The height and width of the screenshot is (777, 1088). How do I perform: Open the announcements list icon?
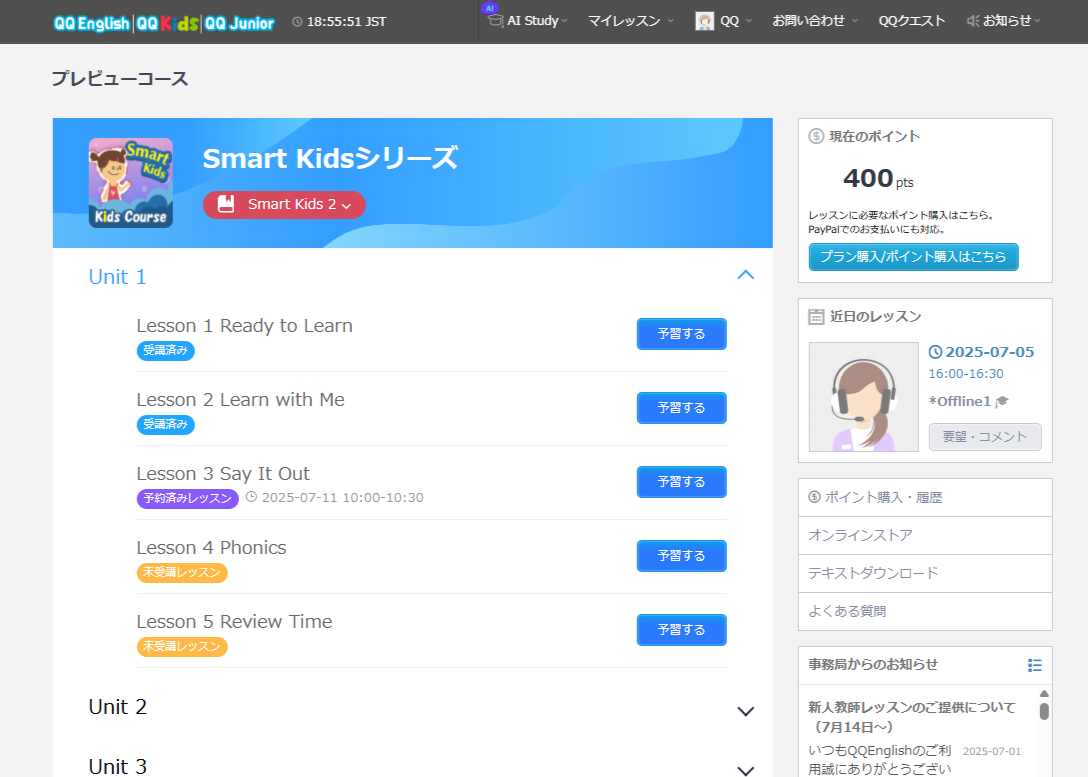1035,665
